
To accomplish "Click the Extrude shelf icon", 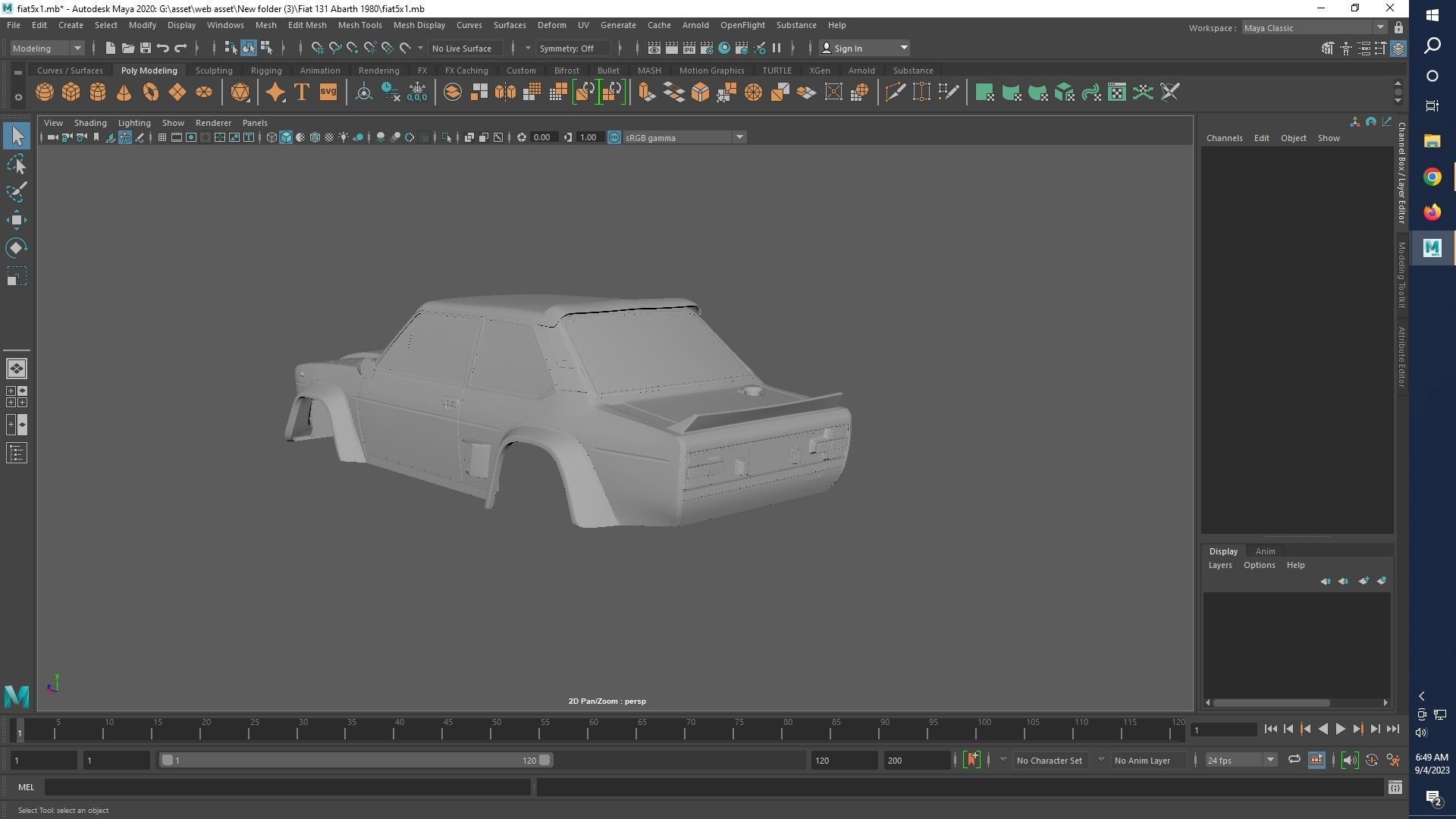I will pos(646,93).
